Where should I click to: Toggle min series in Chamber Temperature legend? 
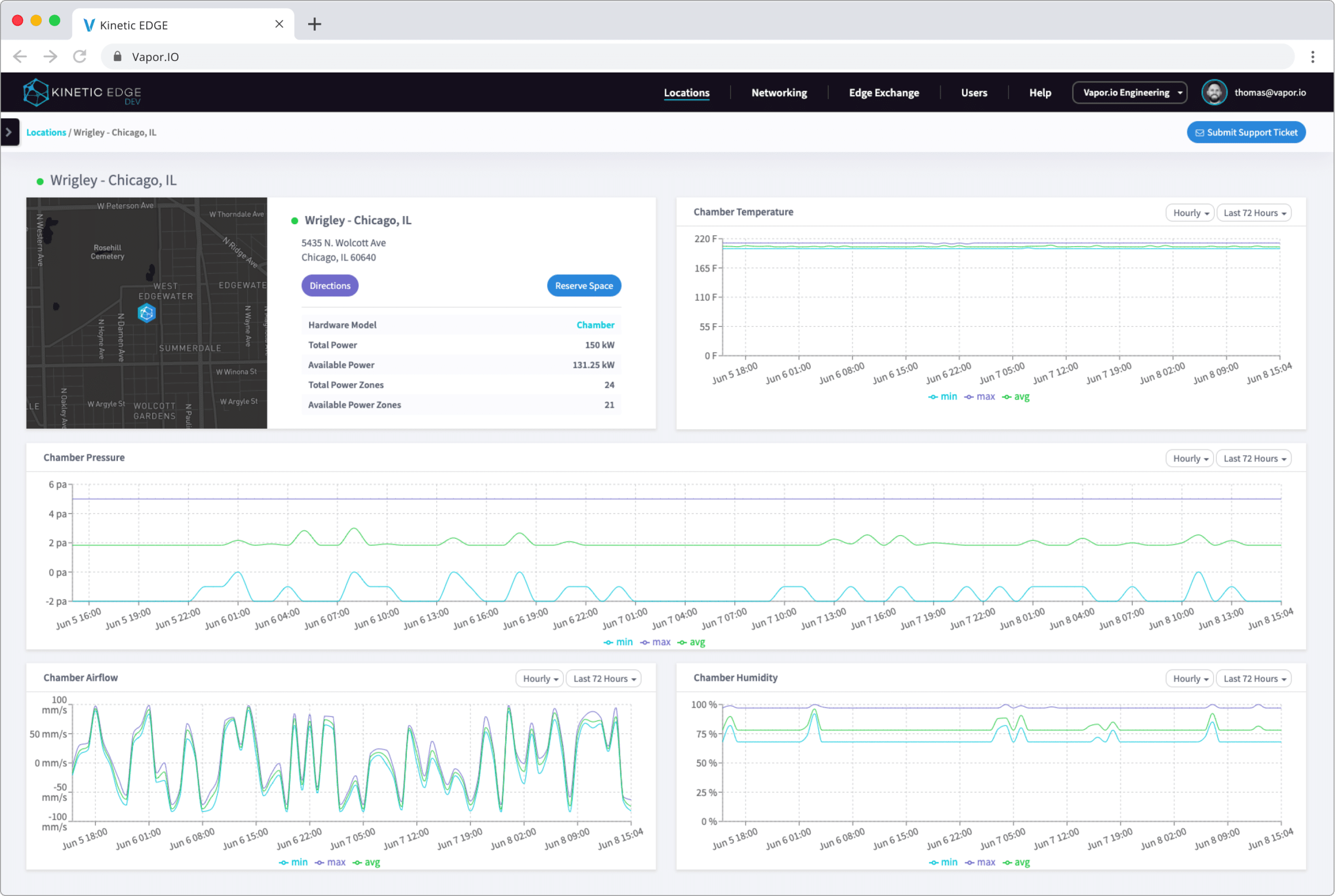(942, 396)
